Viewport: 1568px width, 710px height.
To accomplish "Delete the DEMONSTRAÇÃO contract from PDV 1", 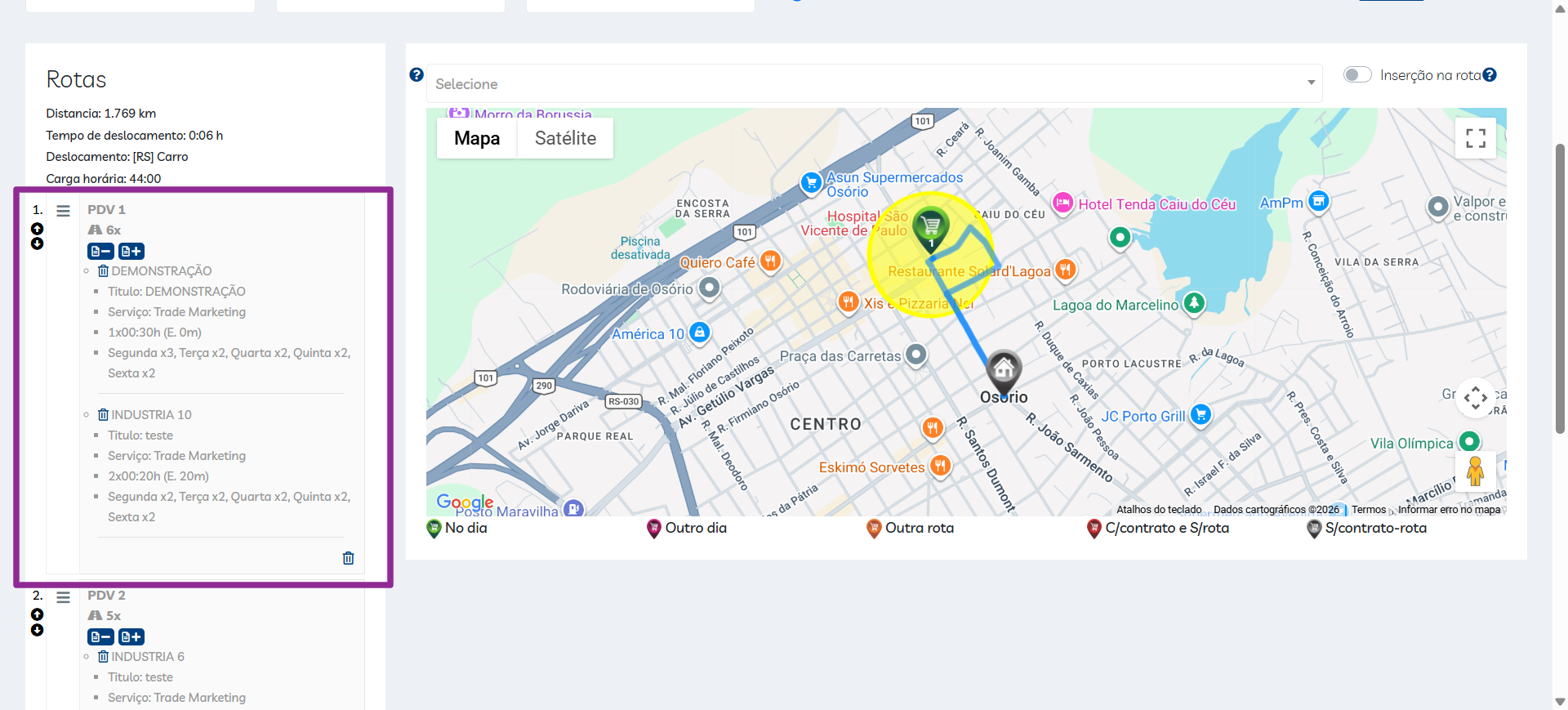I will tap(103, 271).
